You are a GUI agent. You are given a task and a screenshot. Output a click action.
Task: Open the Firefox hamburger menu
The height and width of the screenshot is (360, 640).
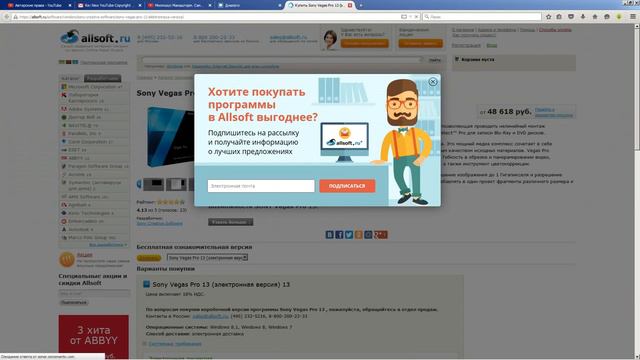(x=633, y=17)
